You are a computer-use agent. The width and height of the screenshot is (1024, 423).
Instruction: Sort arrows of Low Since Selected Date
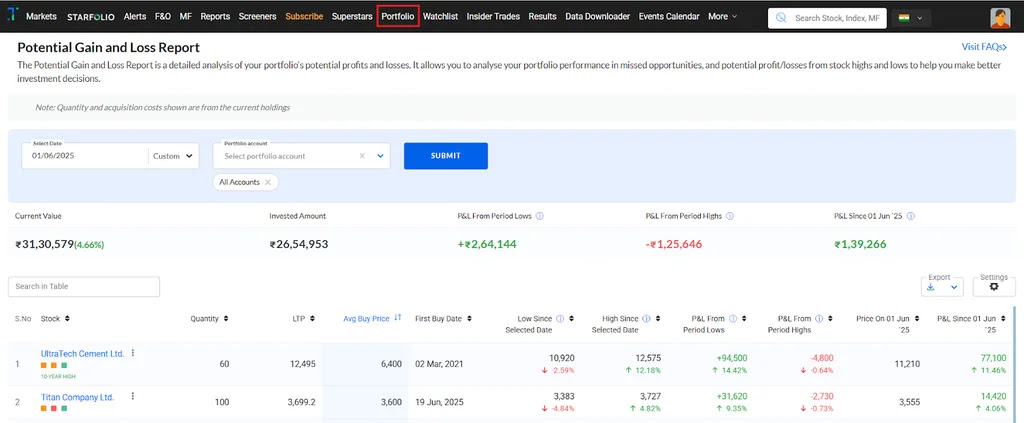571,319
